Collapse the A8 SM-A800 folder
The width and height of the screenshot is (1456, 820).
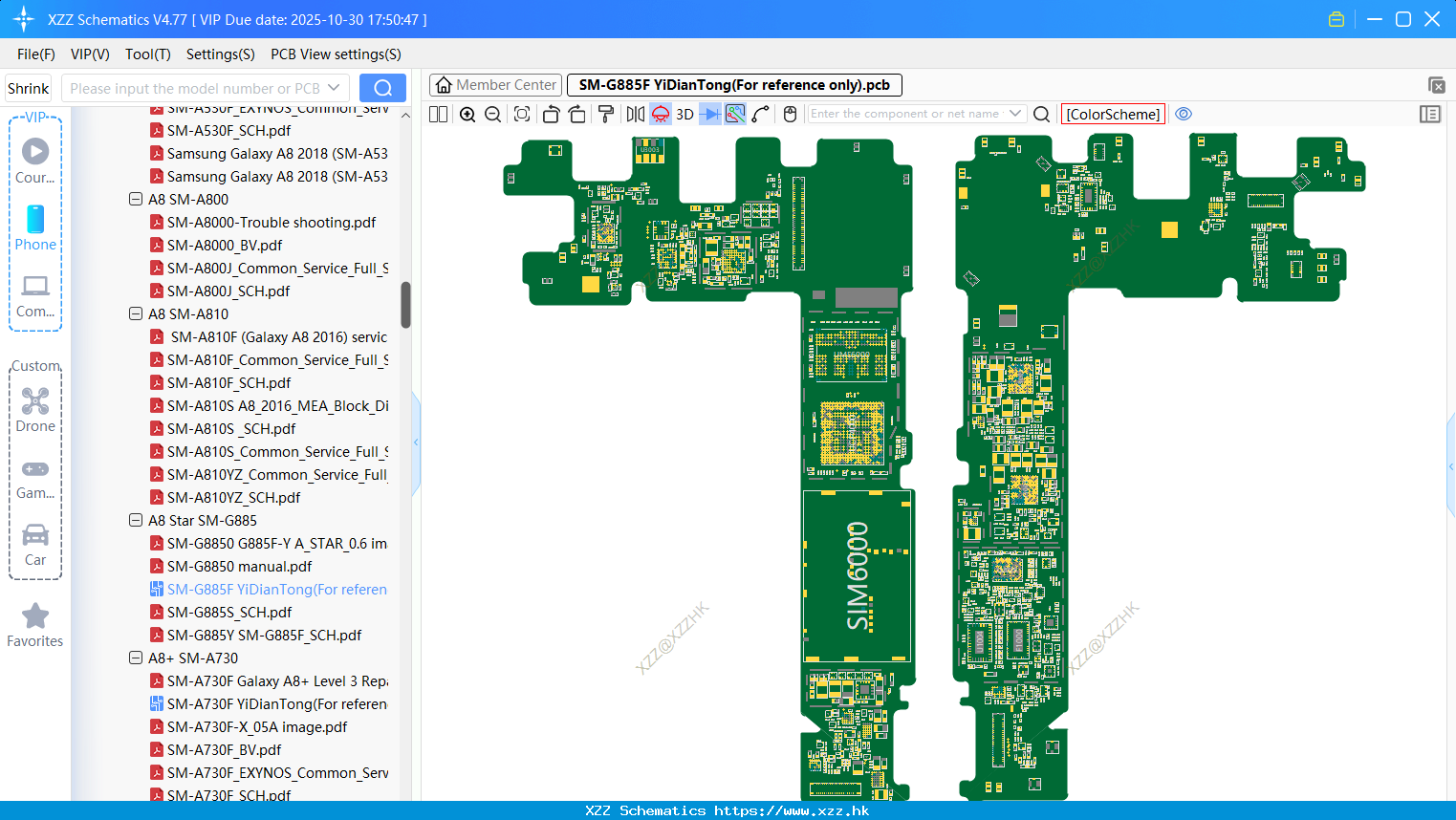pyautogui.click(x=136, y=200)
